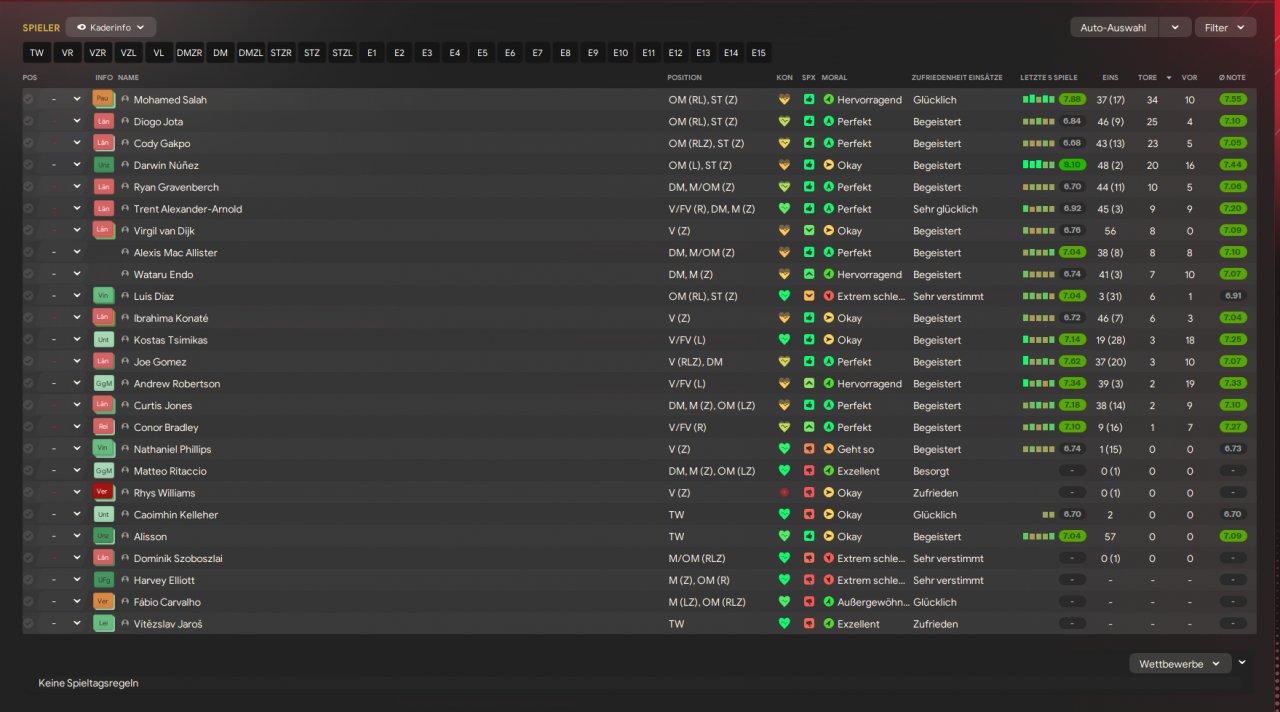Click Virgil van Dijk's match sharpness icon
The width and height of the screenshot is (1280, 712).
pyautogui.click(x=808, y=231)
